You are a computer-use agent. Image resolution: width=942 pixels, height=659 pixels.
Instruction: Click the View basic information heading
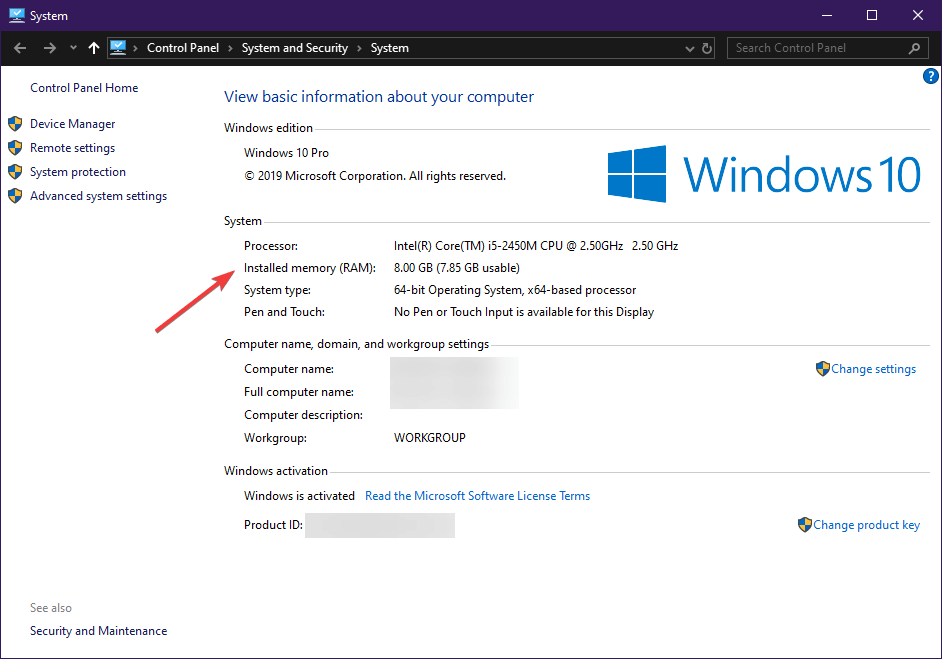click(378, 97)
